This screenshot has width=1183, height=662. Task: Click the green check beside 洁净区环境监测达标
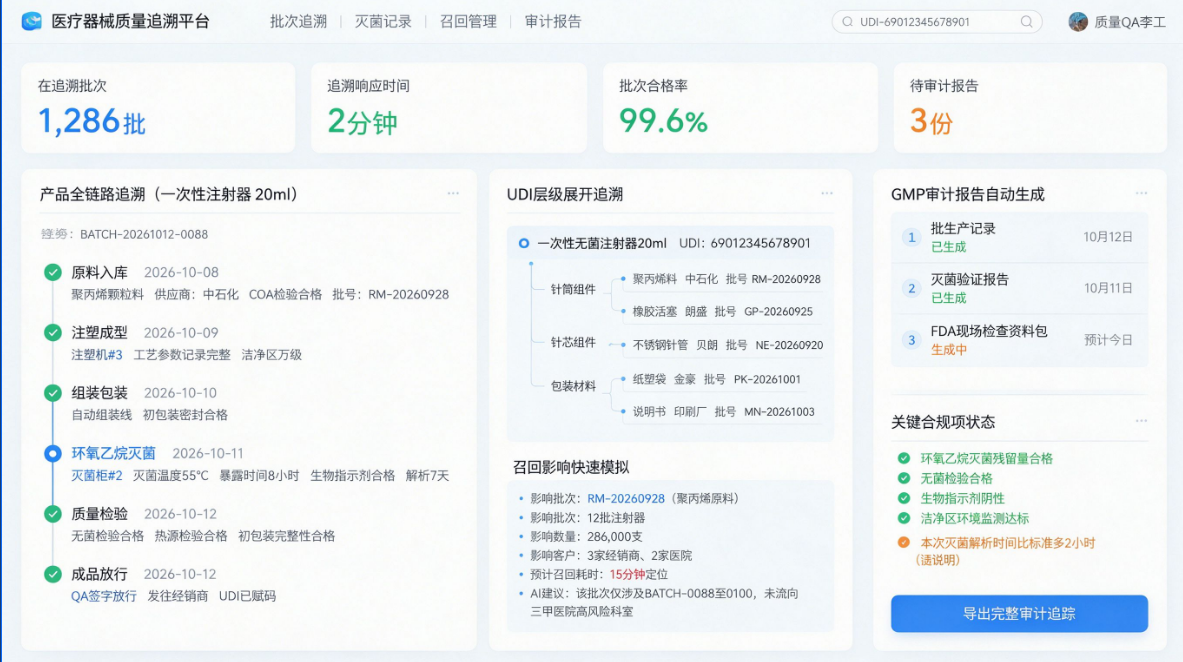(x=904, y=518)
